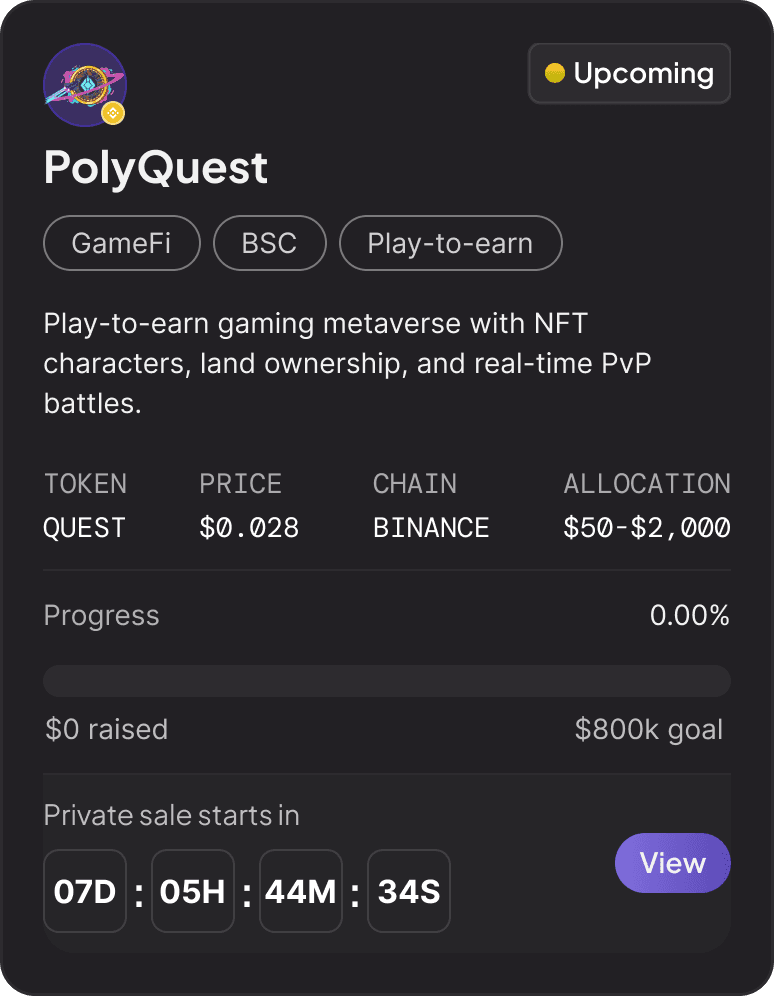774x997 pixels.
Task: Click the BINANCE chain value
Action: click(431, 528)
